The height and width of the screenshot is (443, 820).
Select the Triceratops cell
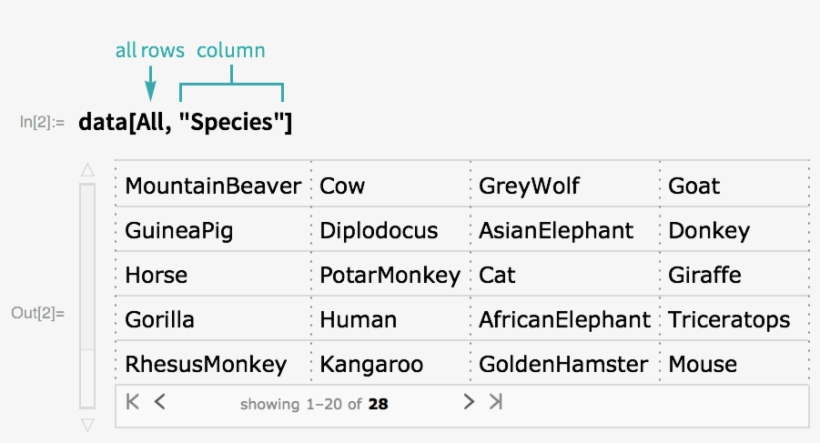(729, 320)
